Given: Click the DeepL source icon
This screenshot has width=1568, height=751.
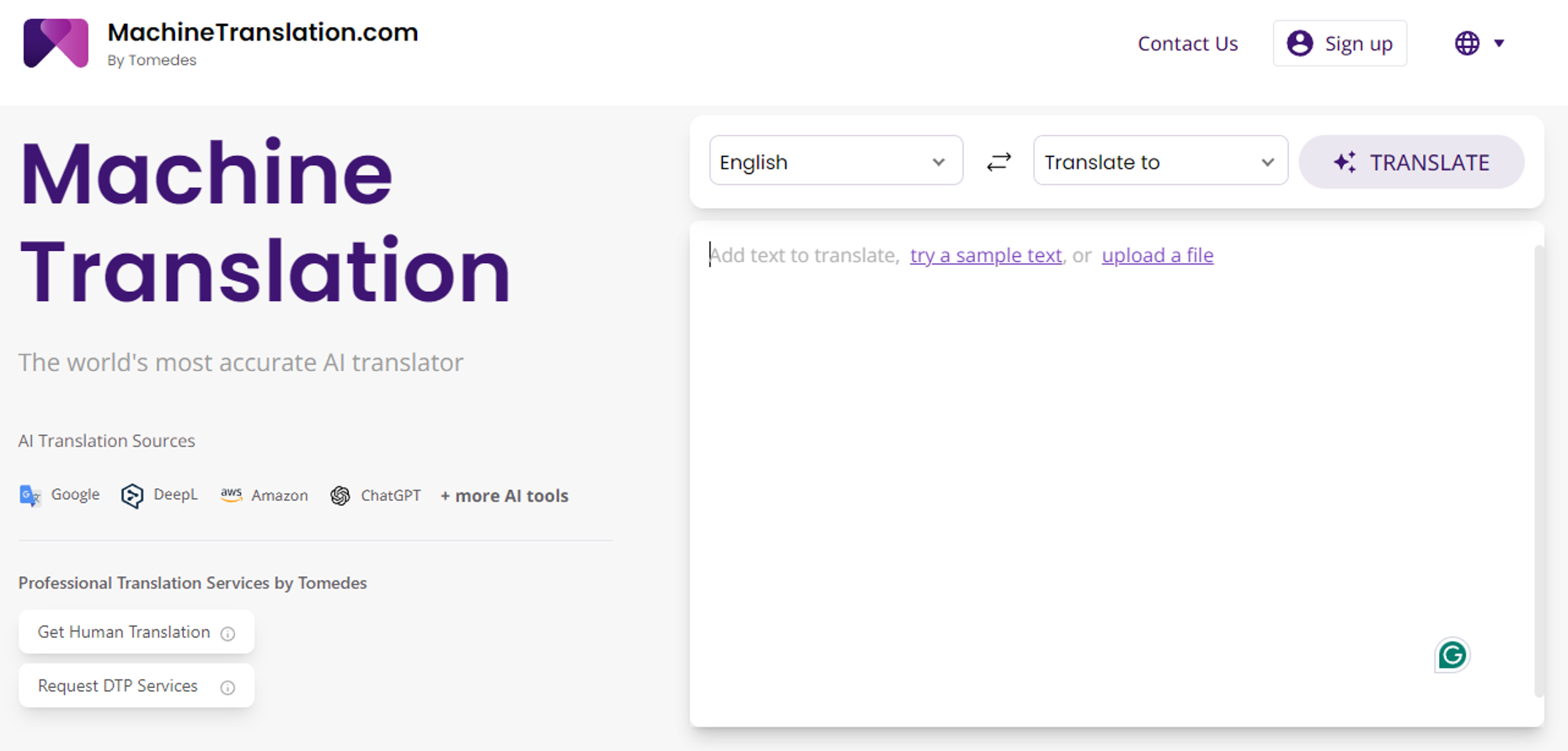Looking at the screenshot, I should tap(132, 496).
